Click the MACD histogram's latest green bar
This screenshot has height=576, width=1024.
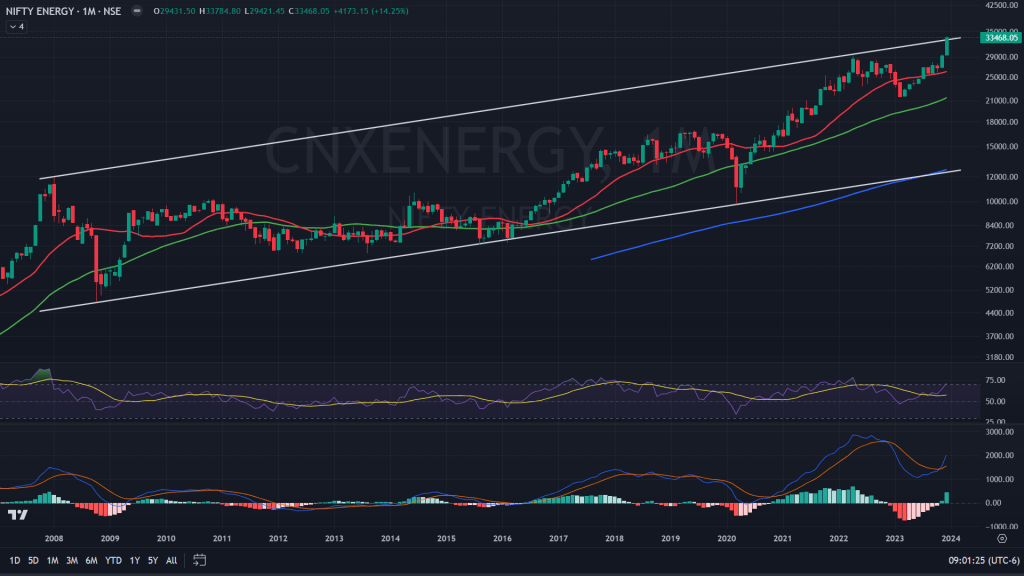point(946,497)
